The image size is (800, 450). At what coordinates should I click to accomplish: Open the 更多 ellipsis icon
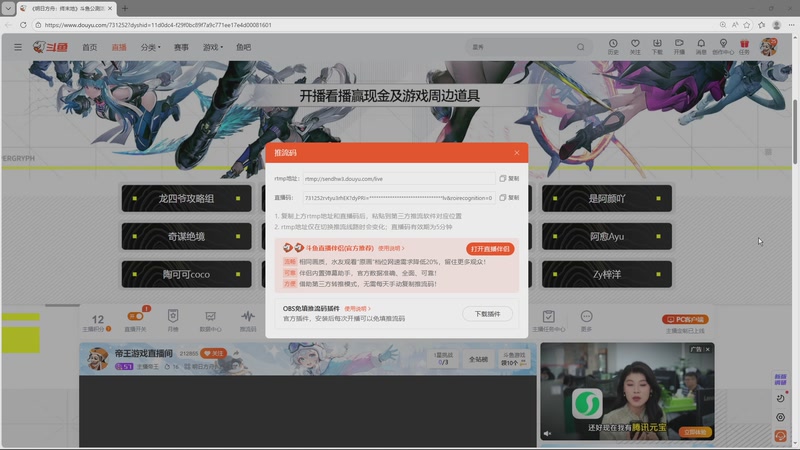tap(586, 321)
